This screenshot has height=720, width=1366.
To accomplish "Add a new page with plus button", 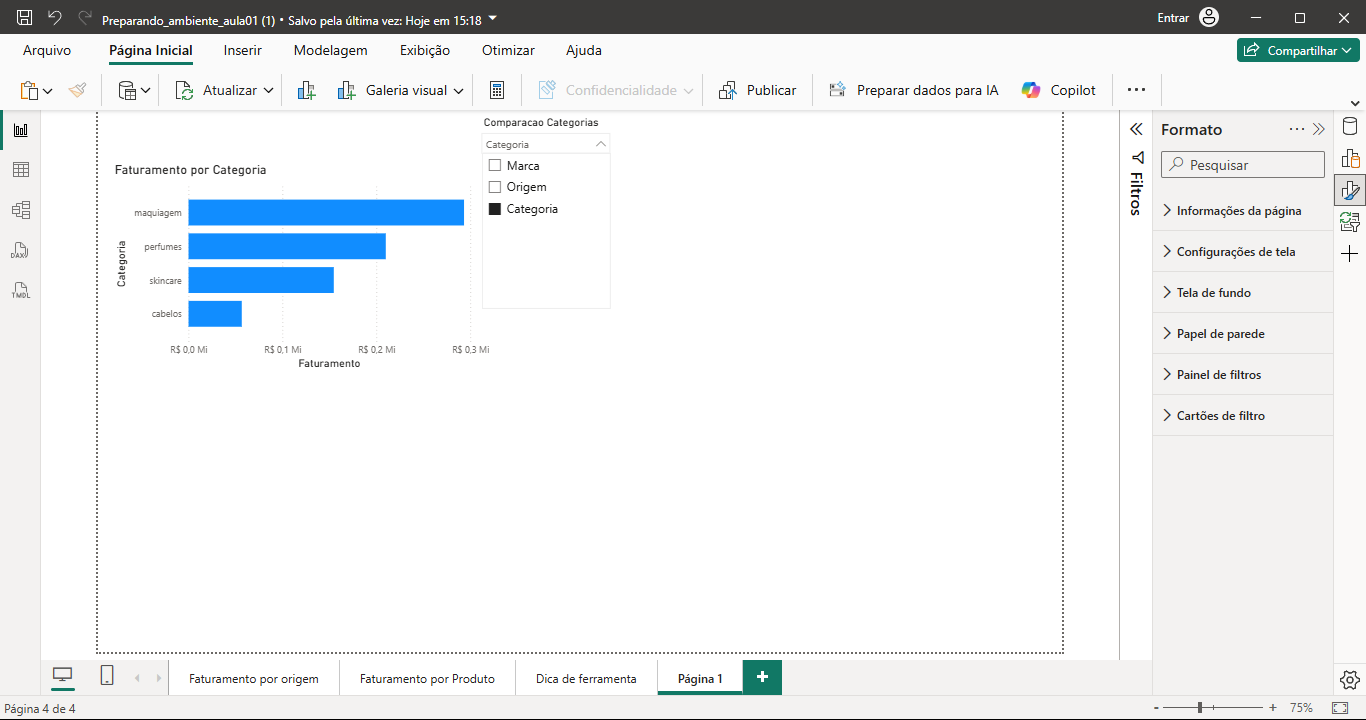I will pos(762,677).
